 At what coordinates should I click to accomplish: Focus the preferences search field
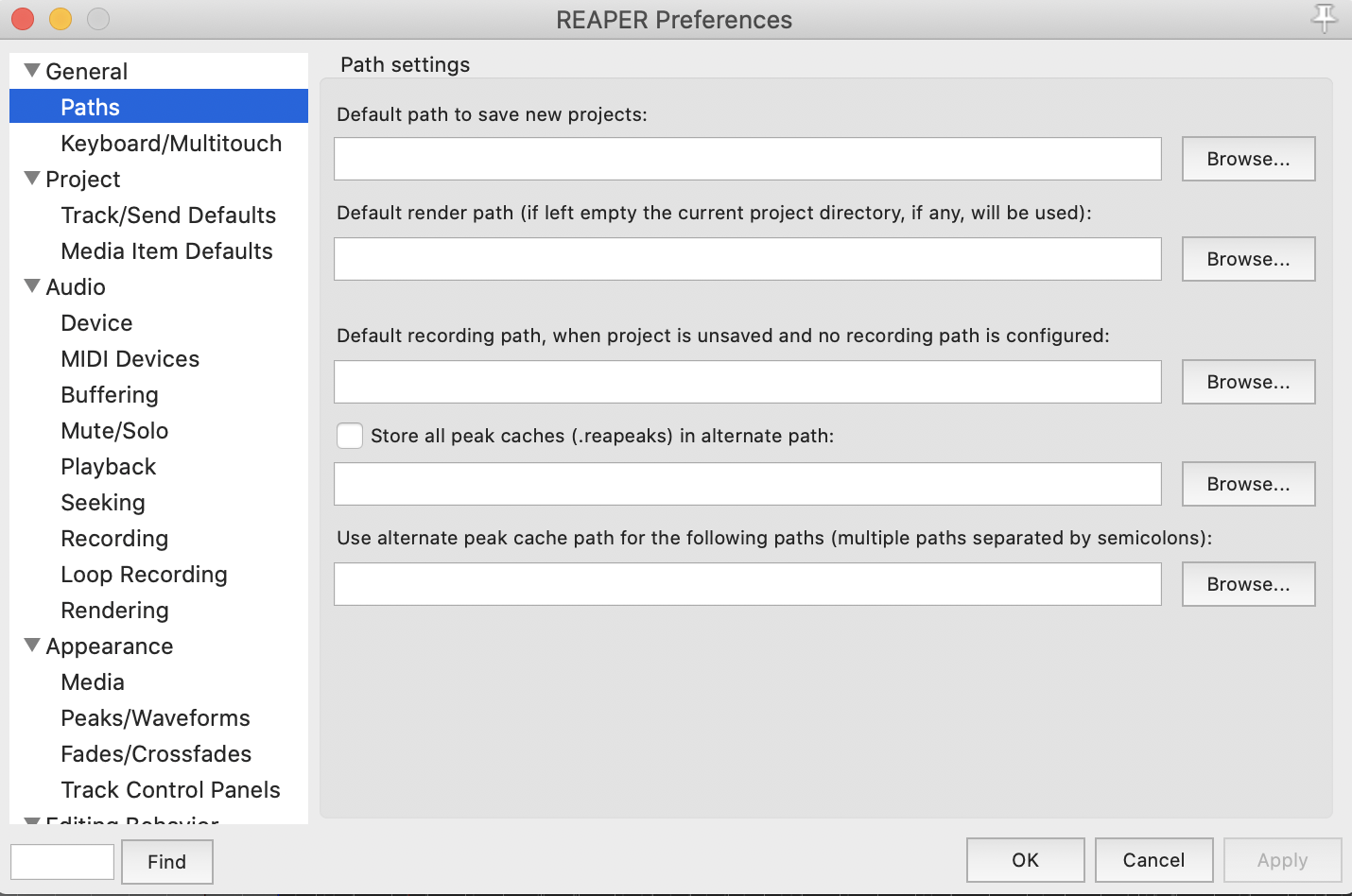62,862
